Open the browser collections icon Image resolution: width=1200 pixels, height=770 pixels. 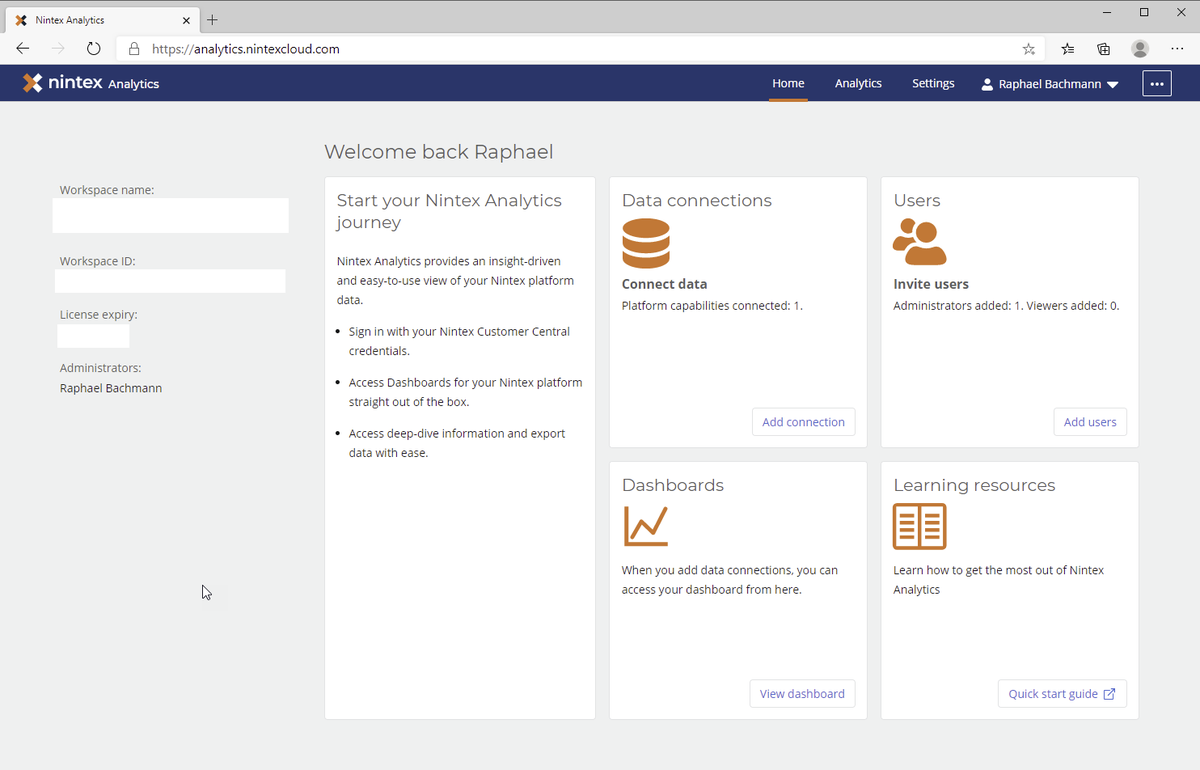point(1104,48)
